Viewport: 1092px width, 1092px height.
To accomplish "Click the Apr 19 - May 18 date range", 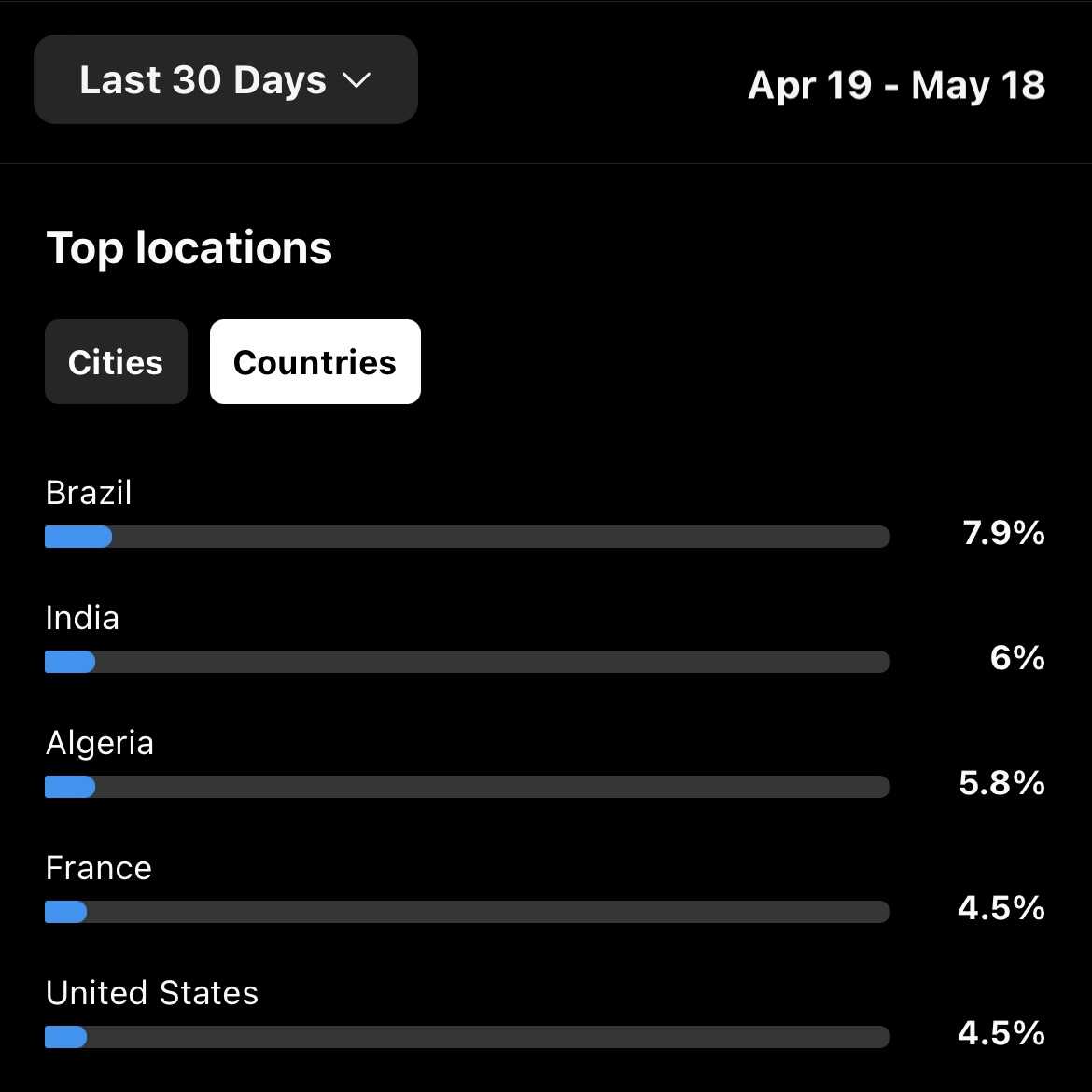I will (896, 86).
